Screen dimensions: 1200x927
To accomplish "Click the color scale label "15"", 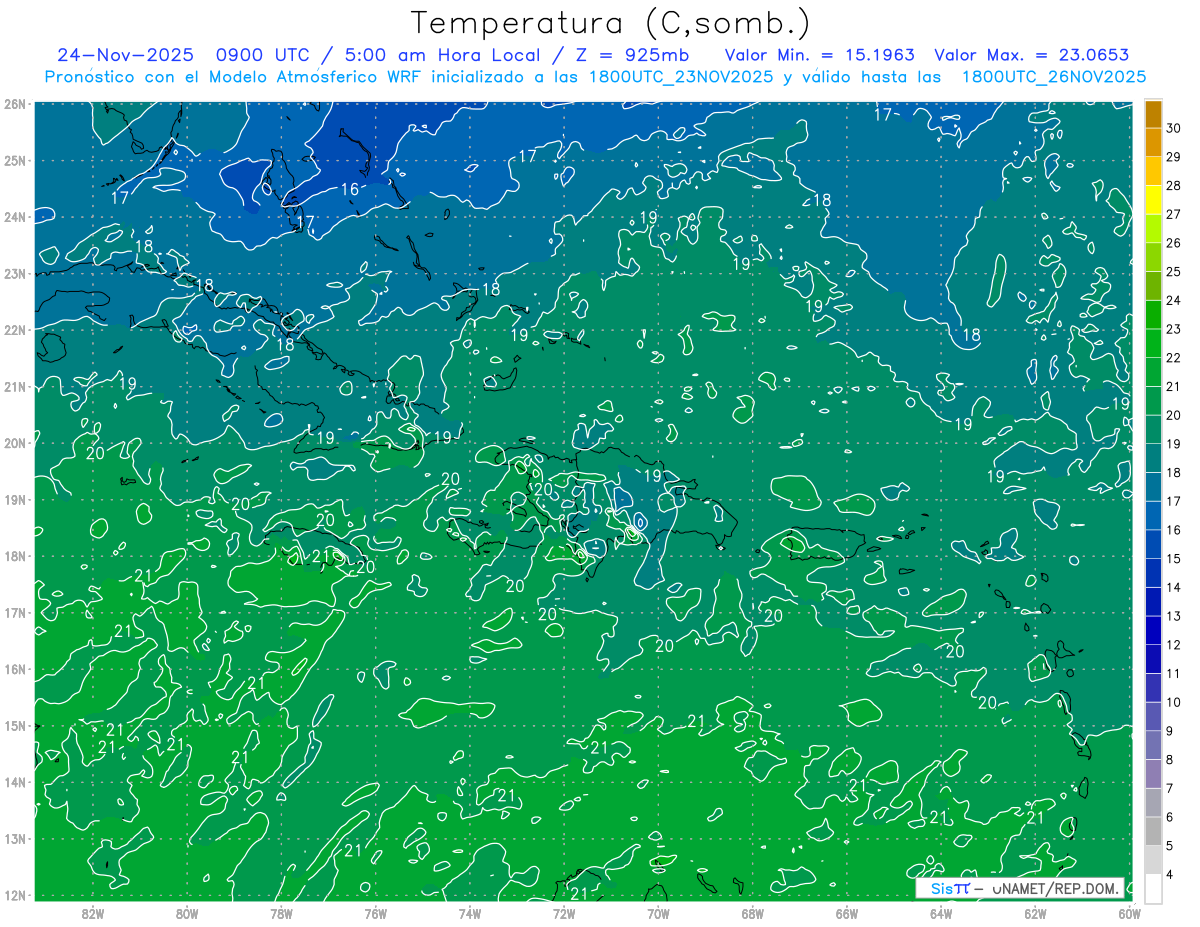I will 1173,559.
